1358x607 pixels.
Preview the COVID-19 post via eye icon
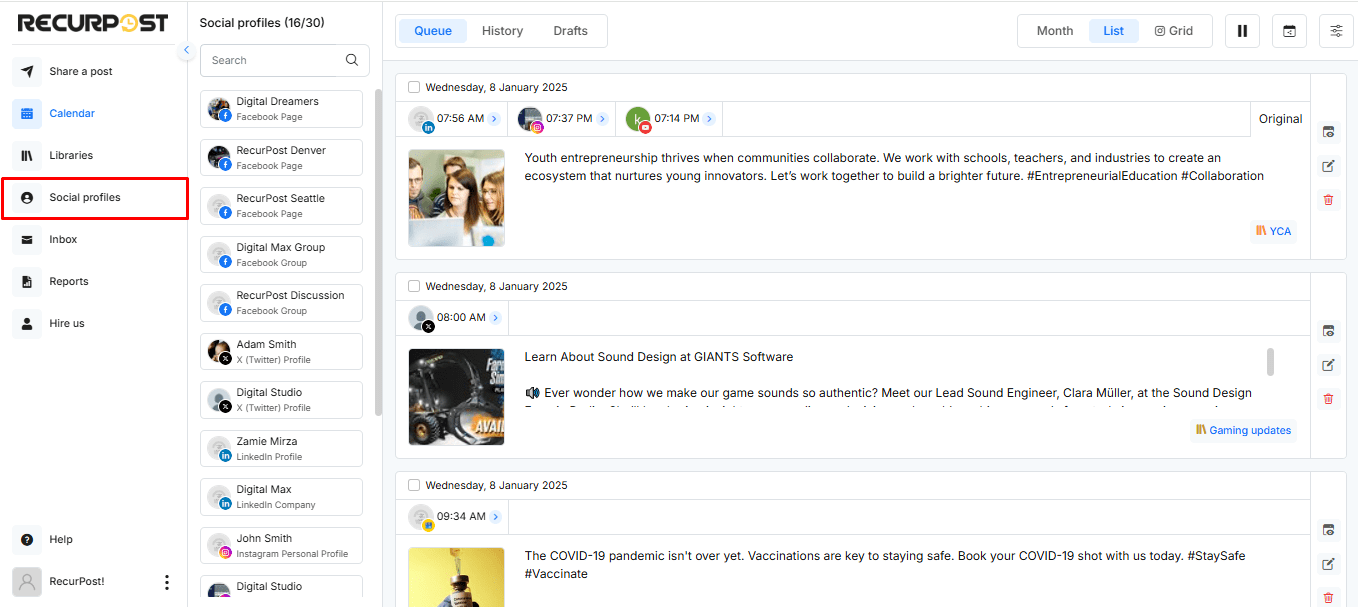(1328, 530)
